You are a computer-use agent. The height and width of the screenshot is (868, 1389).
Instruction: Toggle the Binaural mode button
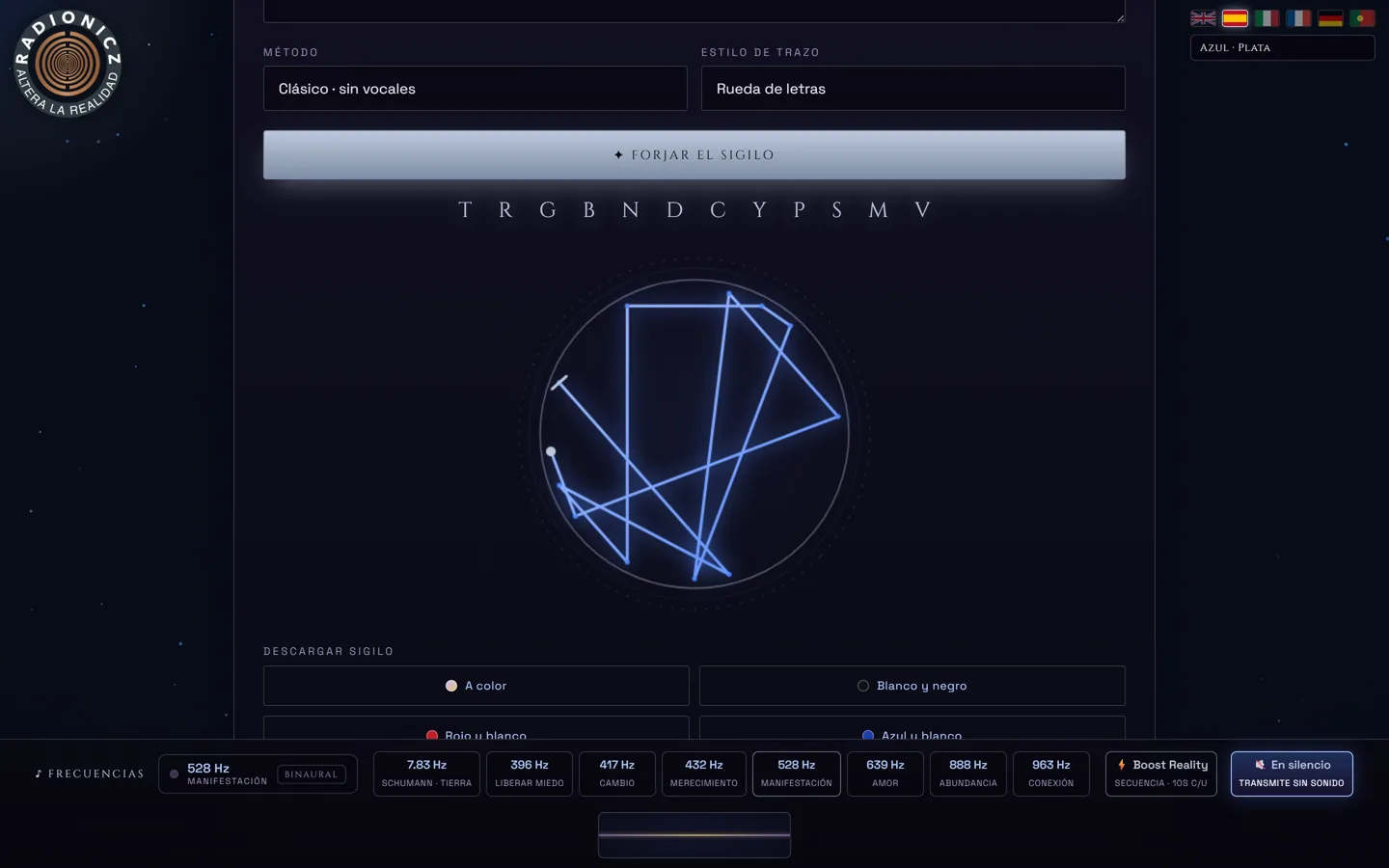(311, 773)
